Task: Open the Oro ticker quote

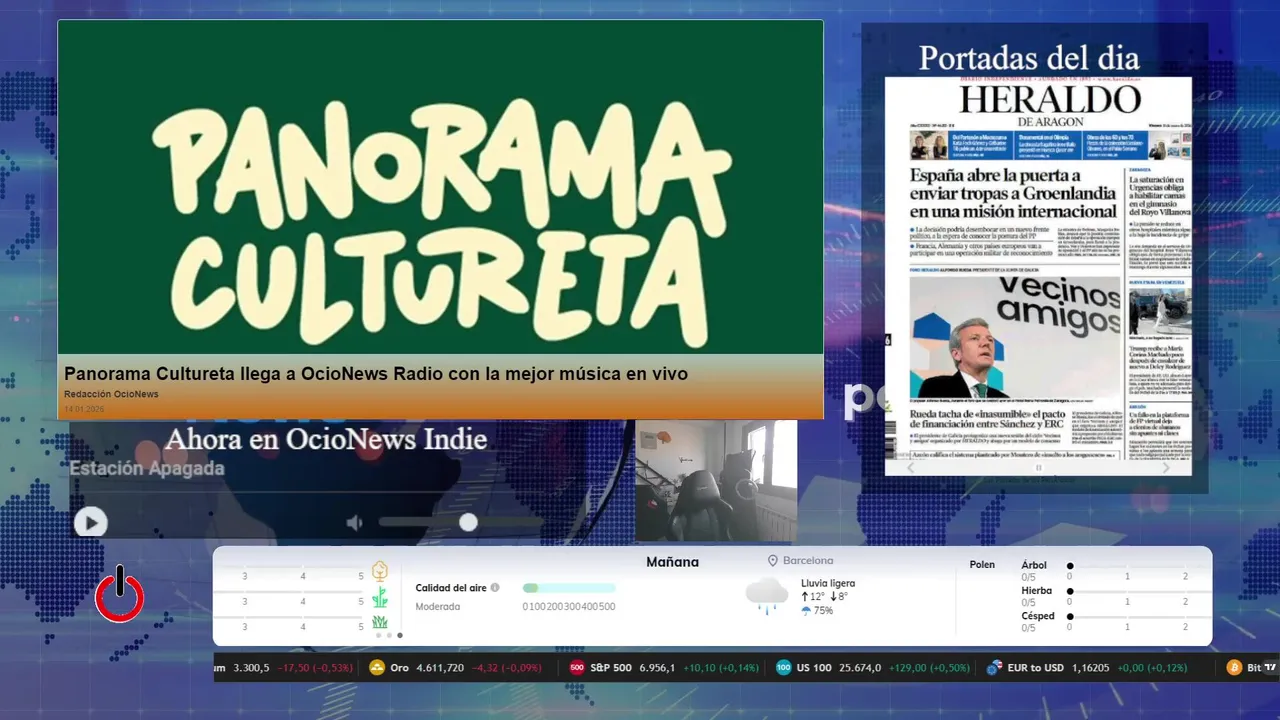Action: (456, 668)
